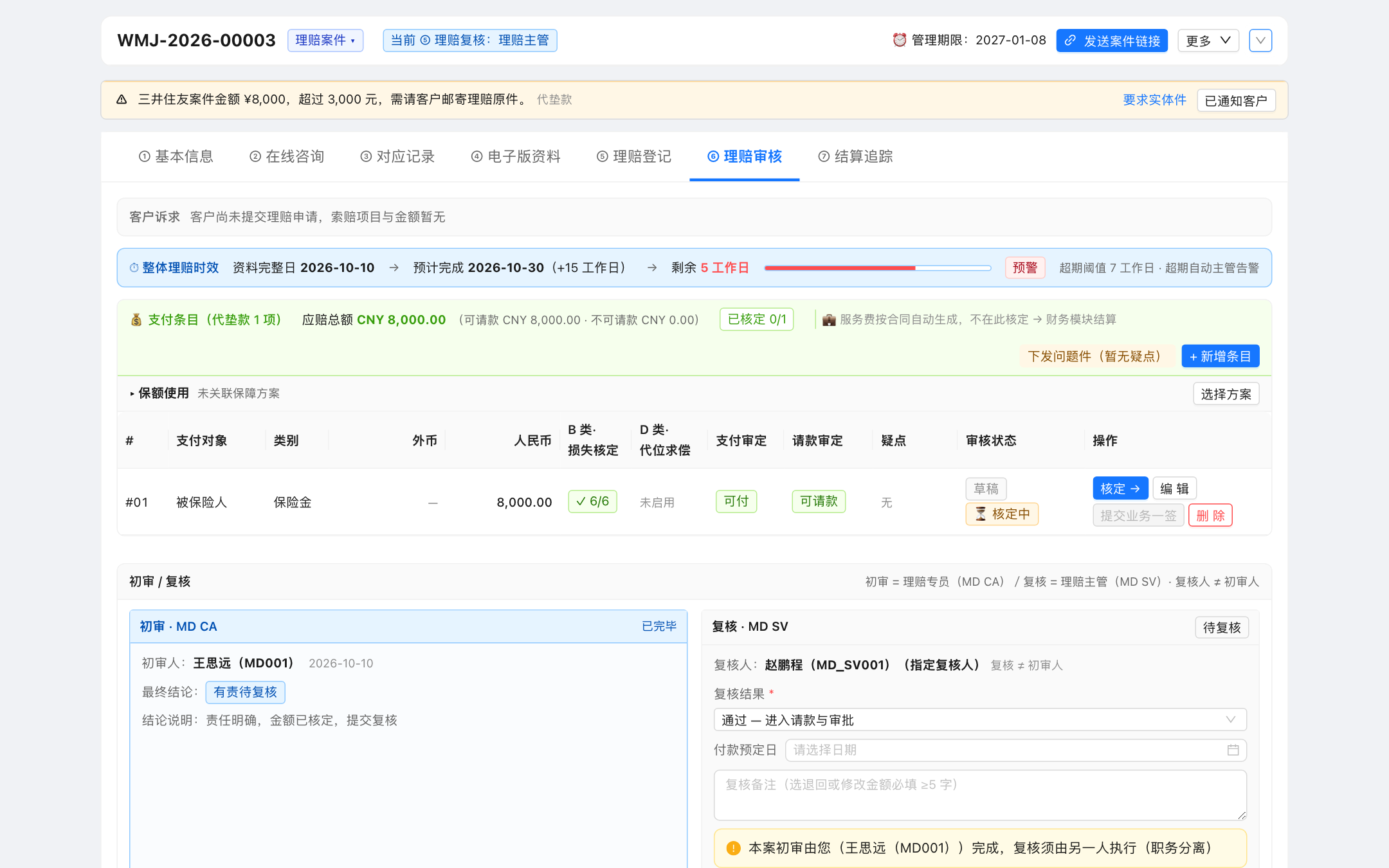The height and width of the screenshot is (868, 1389).
Task: Open the 电子版资料 tab
Action: tap(516, 156)
